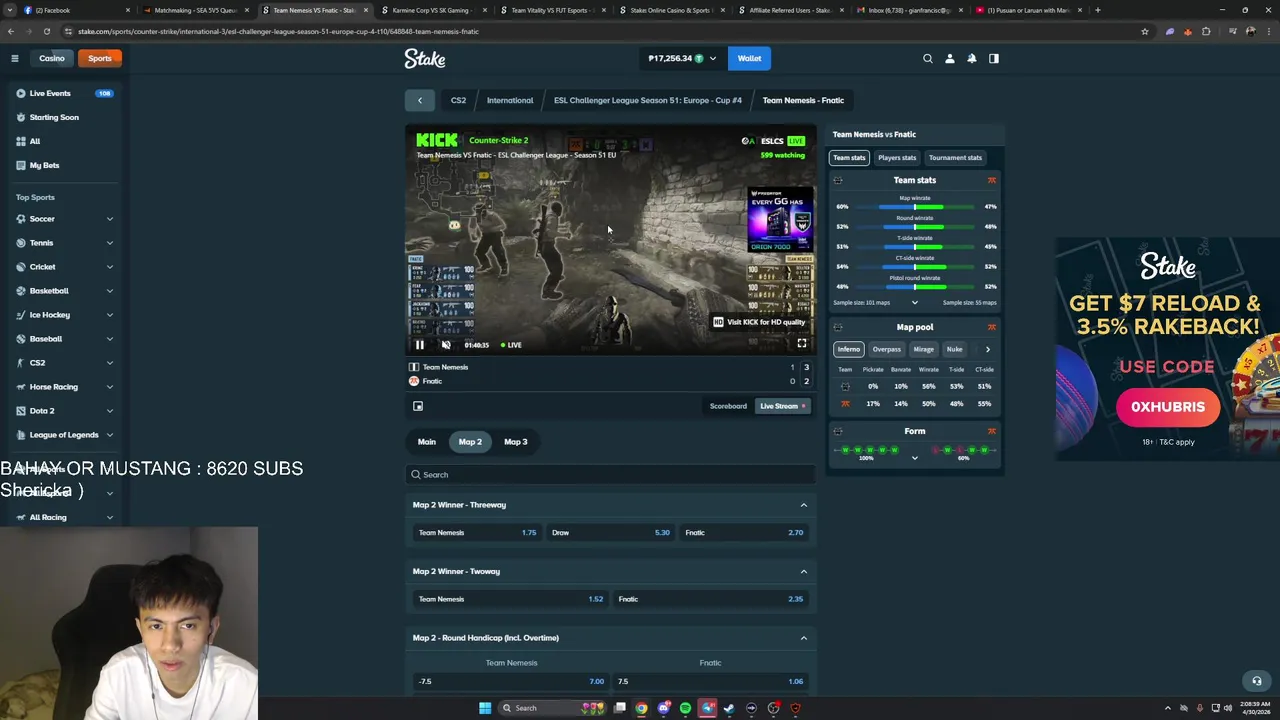Click the Stake logo
The height and width of the screenshot is (720, 1280).
click(x=425, y=59)
